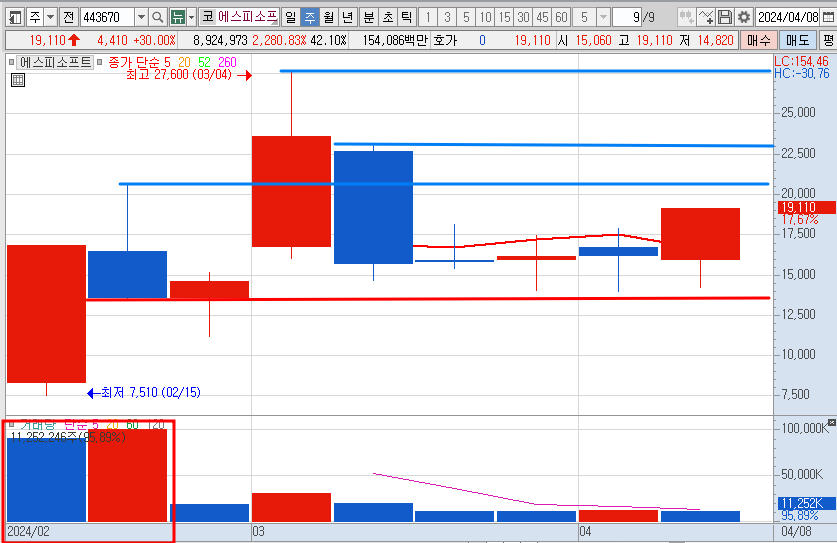Choose the 1 interval button
The width and height of the screenshot is (837, 543).
click(x=428, y=18)
